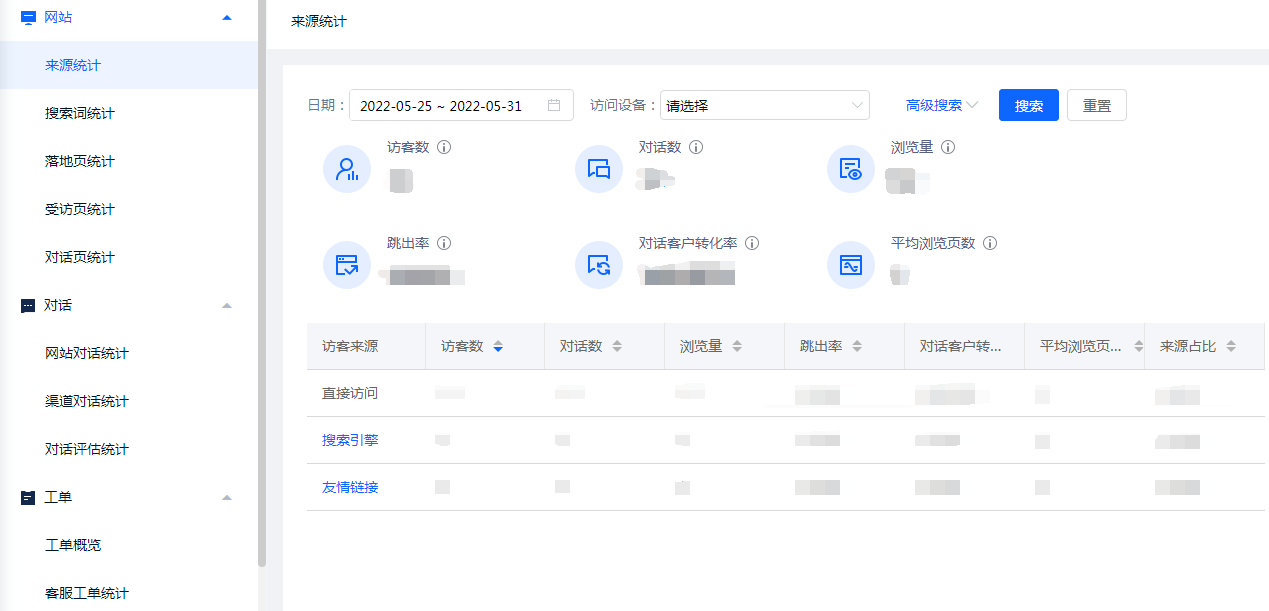Open the 搜索引擎 source link
The image size is (1269, 611).
pyautogui.click(x=350, y=440)
